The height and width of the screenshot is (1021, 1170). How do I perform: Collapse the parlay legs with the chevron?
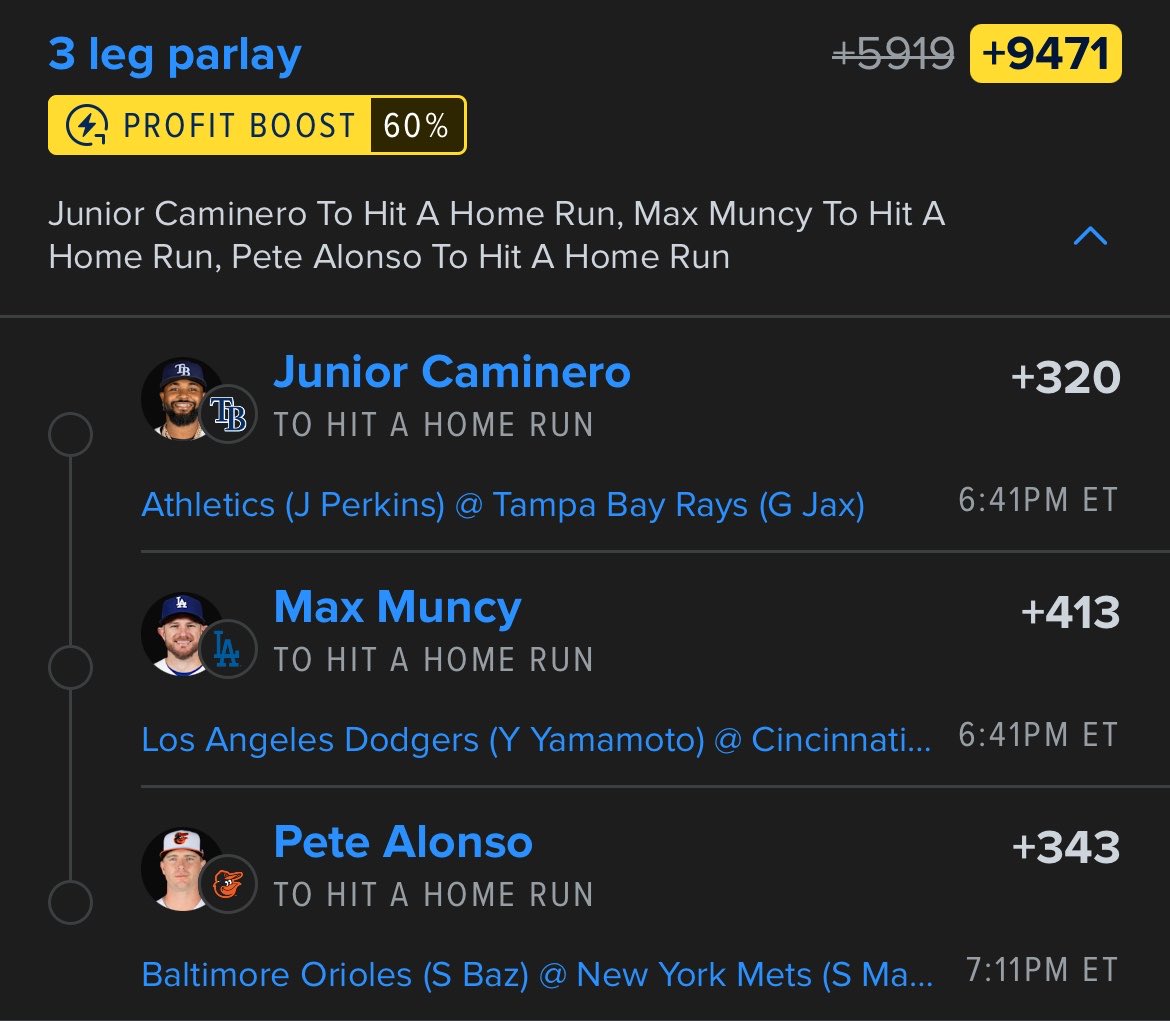1090,236
